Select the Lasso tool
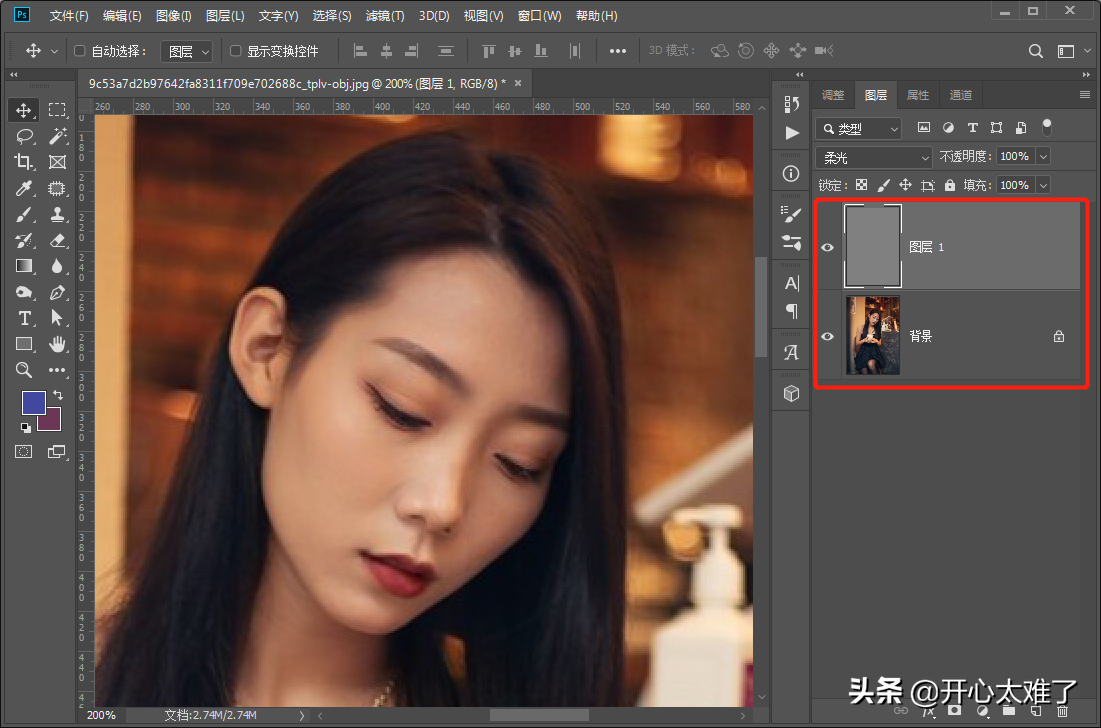Image resolution: width=1101 pixels, height=728 pixels. [x=24, y=136]
